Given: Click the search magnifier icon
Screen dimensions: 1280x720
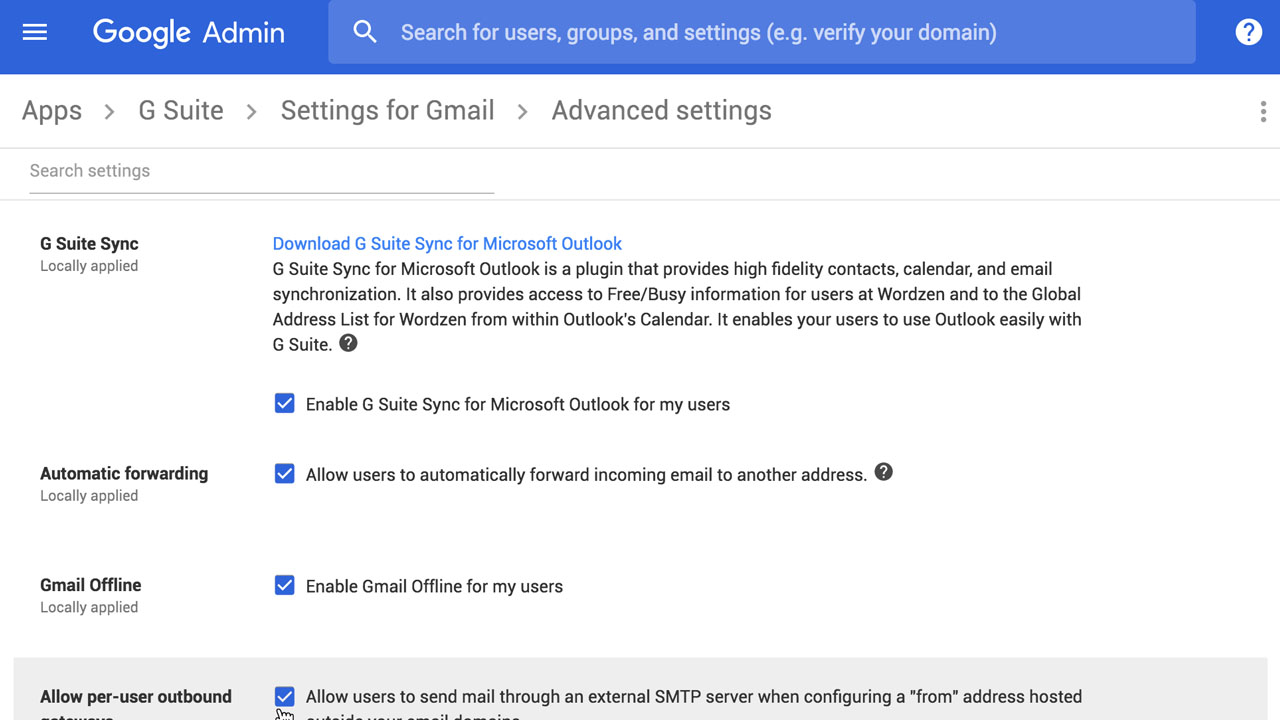Looking at the screenshot, I should (364, 31).
